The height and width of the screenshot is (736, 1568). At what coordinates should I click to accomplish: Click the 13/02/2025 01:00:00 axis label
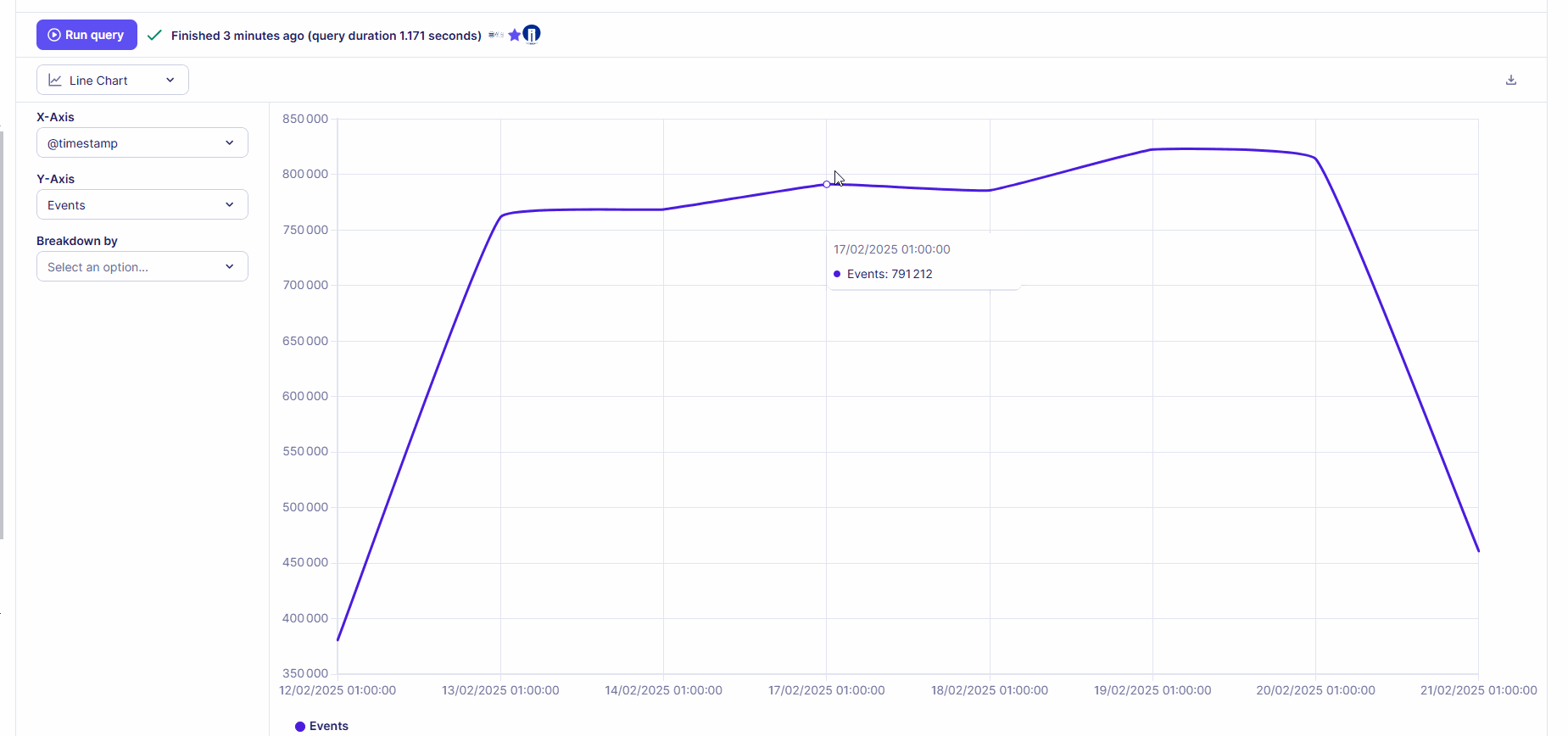pos(500,690)
